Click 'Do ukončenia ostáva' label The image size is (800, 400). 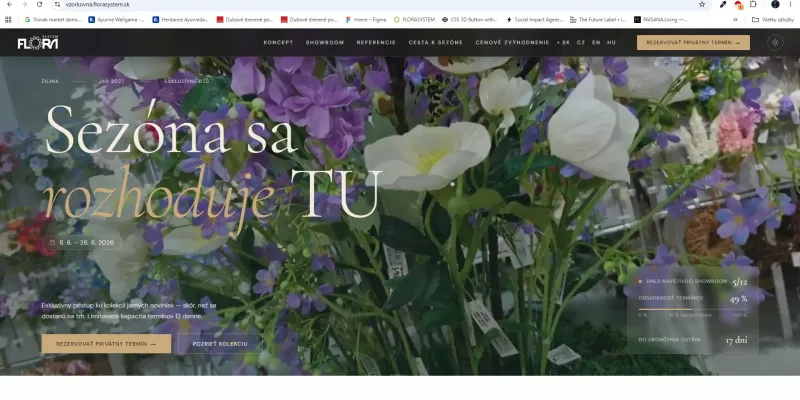pyautogui.click(x=669, y=339)
